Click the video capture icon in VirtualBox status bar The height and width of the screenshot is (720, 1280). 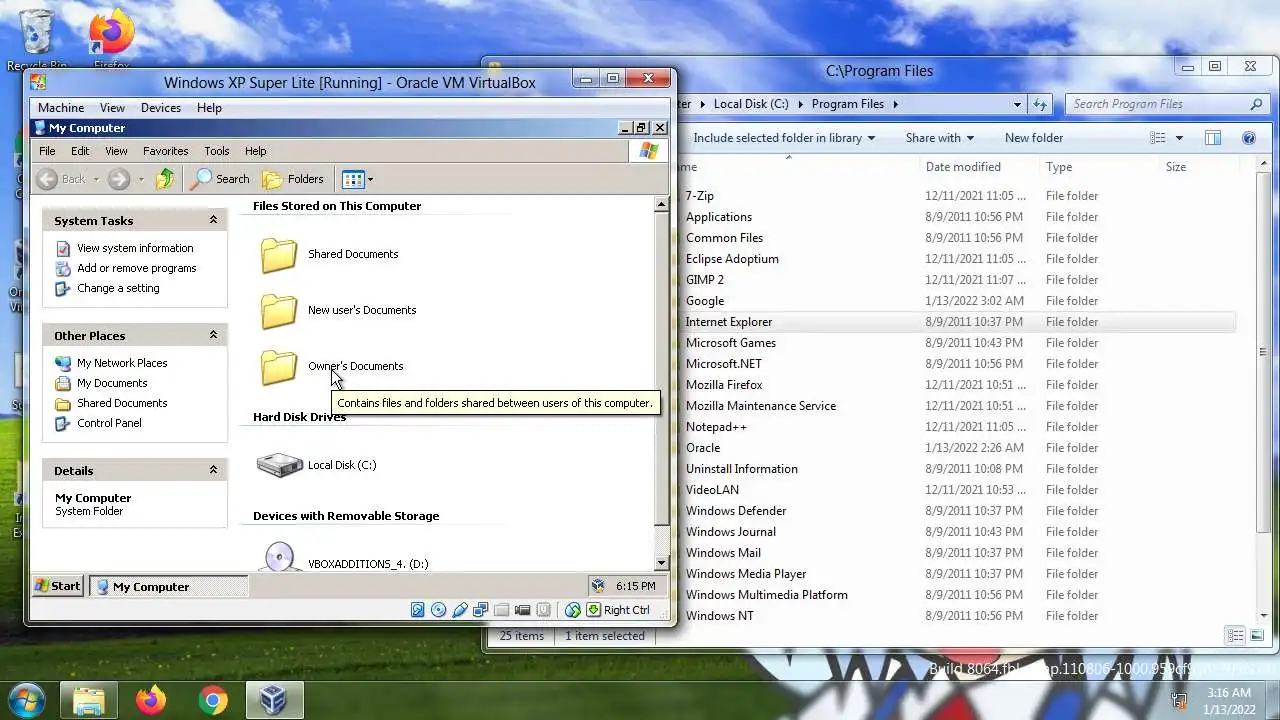point(522,610)
